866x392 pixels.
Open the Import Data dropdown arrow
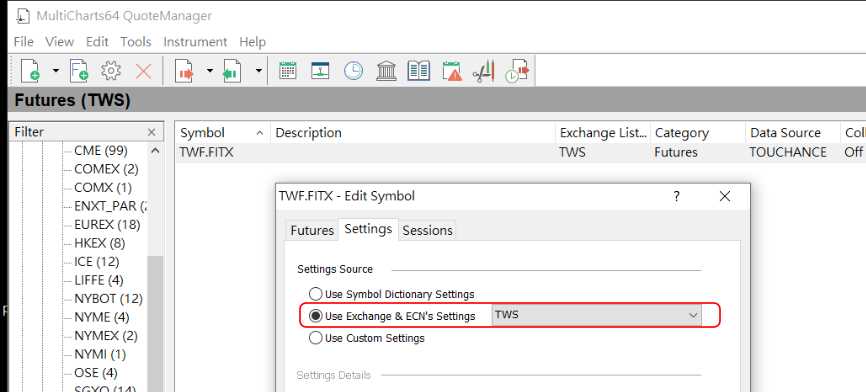click(x=209, y=71)
